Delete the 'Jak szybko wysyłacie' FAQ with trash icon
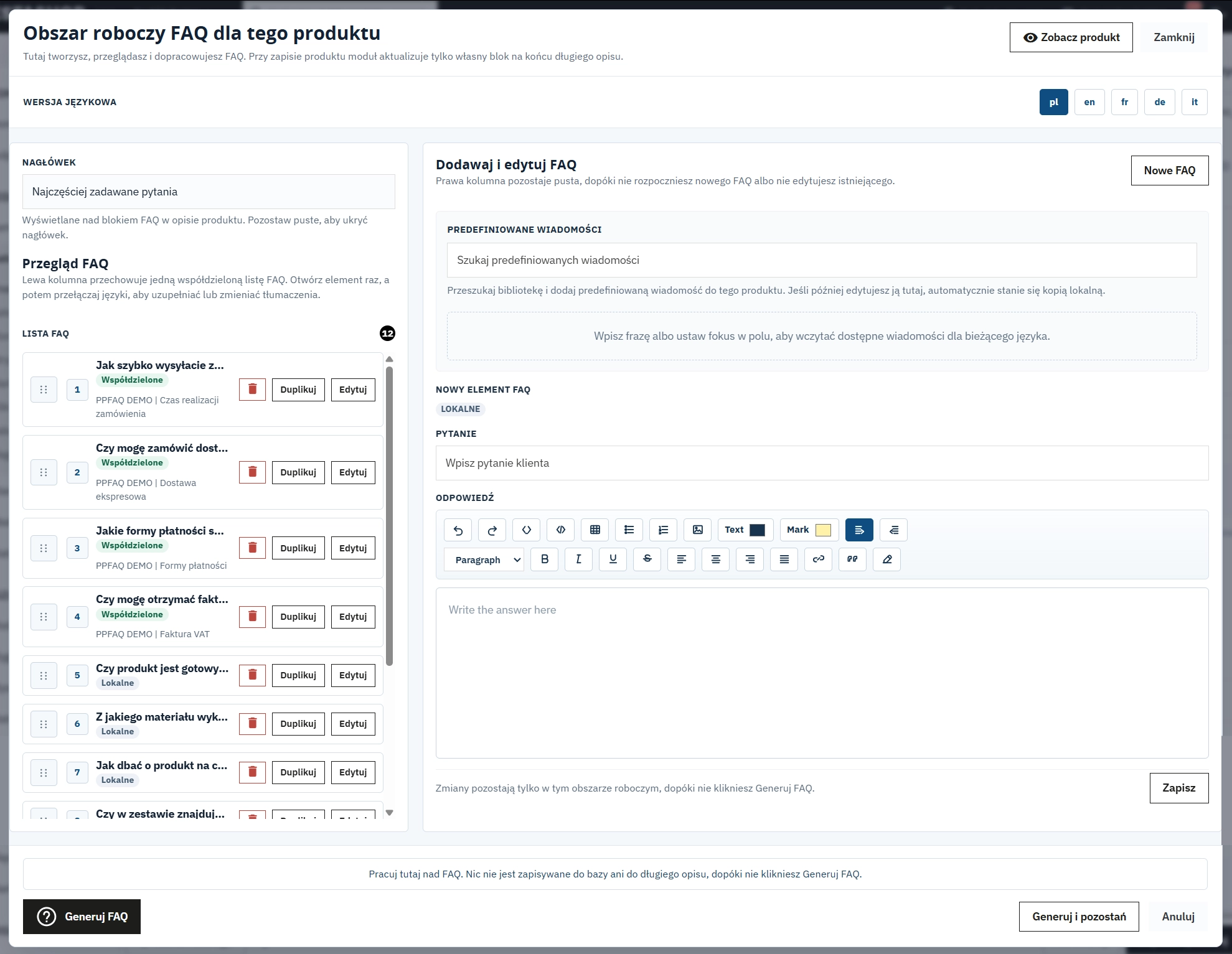 click(252, 388)
